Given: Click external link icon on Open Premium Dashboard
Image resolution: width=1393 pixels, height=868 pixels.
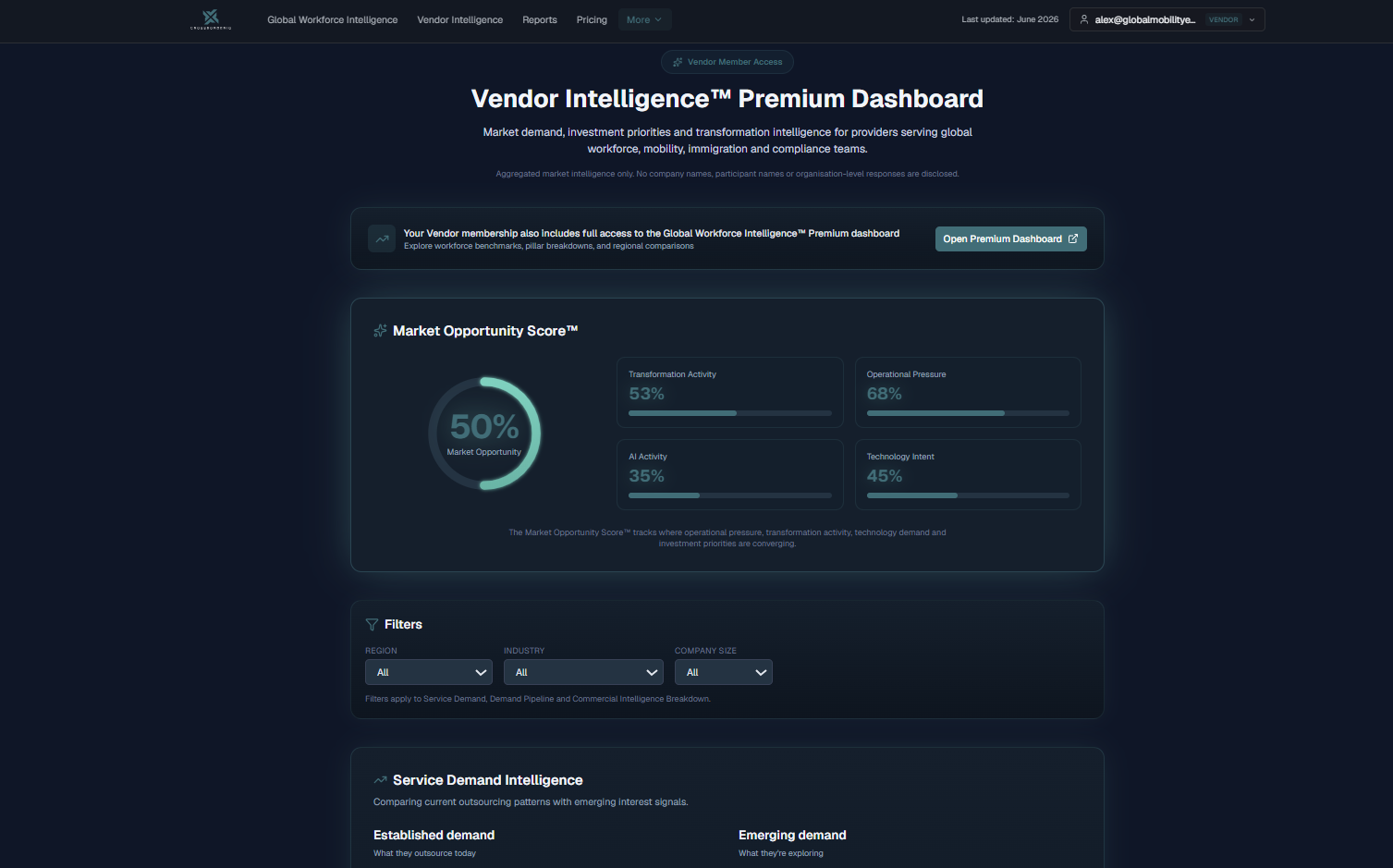Looking at the screenshot, I should (1073, 238).
